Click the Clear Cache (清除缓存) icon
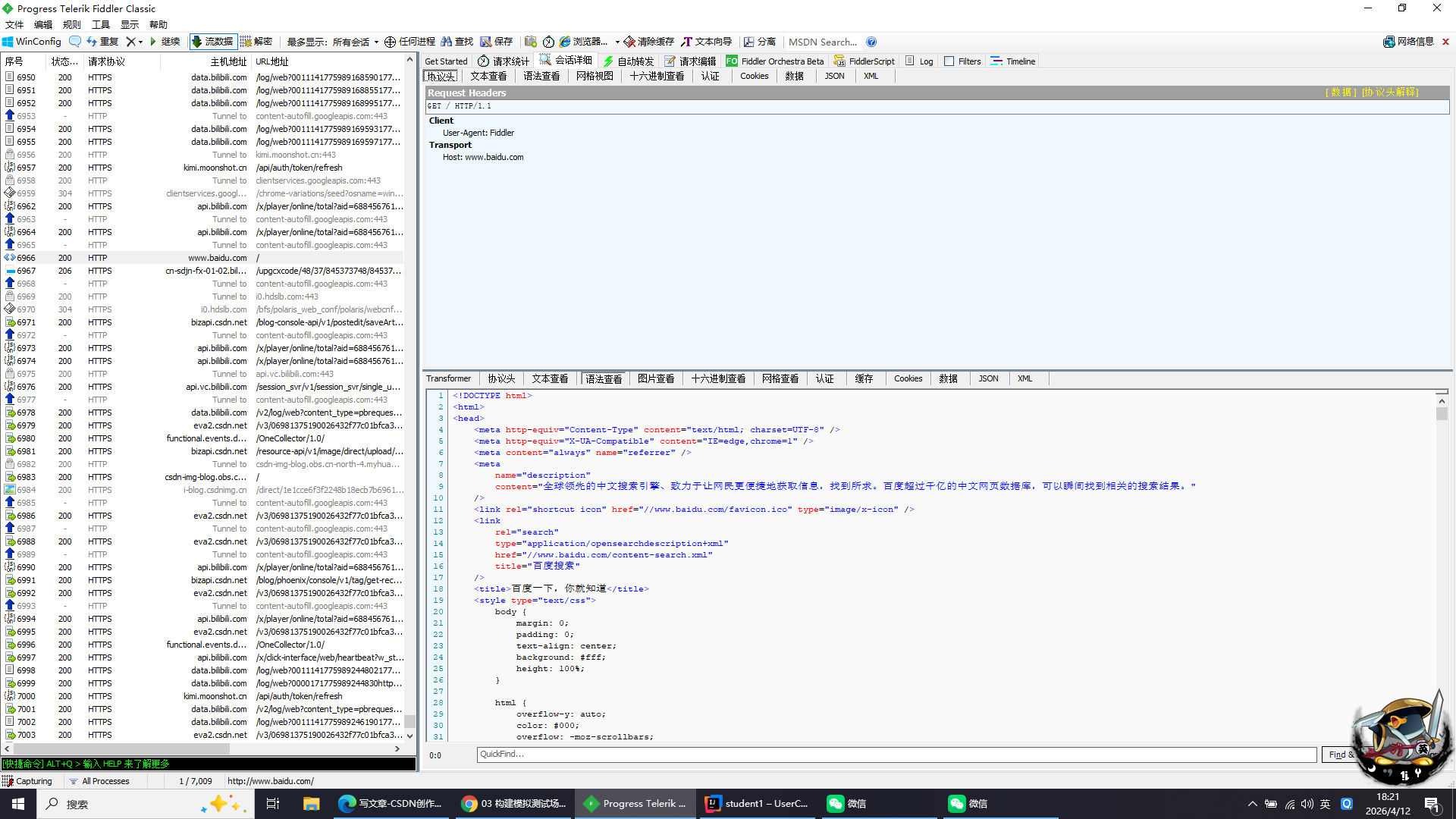The image size is (1456, 819). tap(629, 42)
